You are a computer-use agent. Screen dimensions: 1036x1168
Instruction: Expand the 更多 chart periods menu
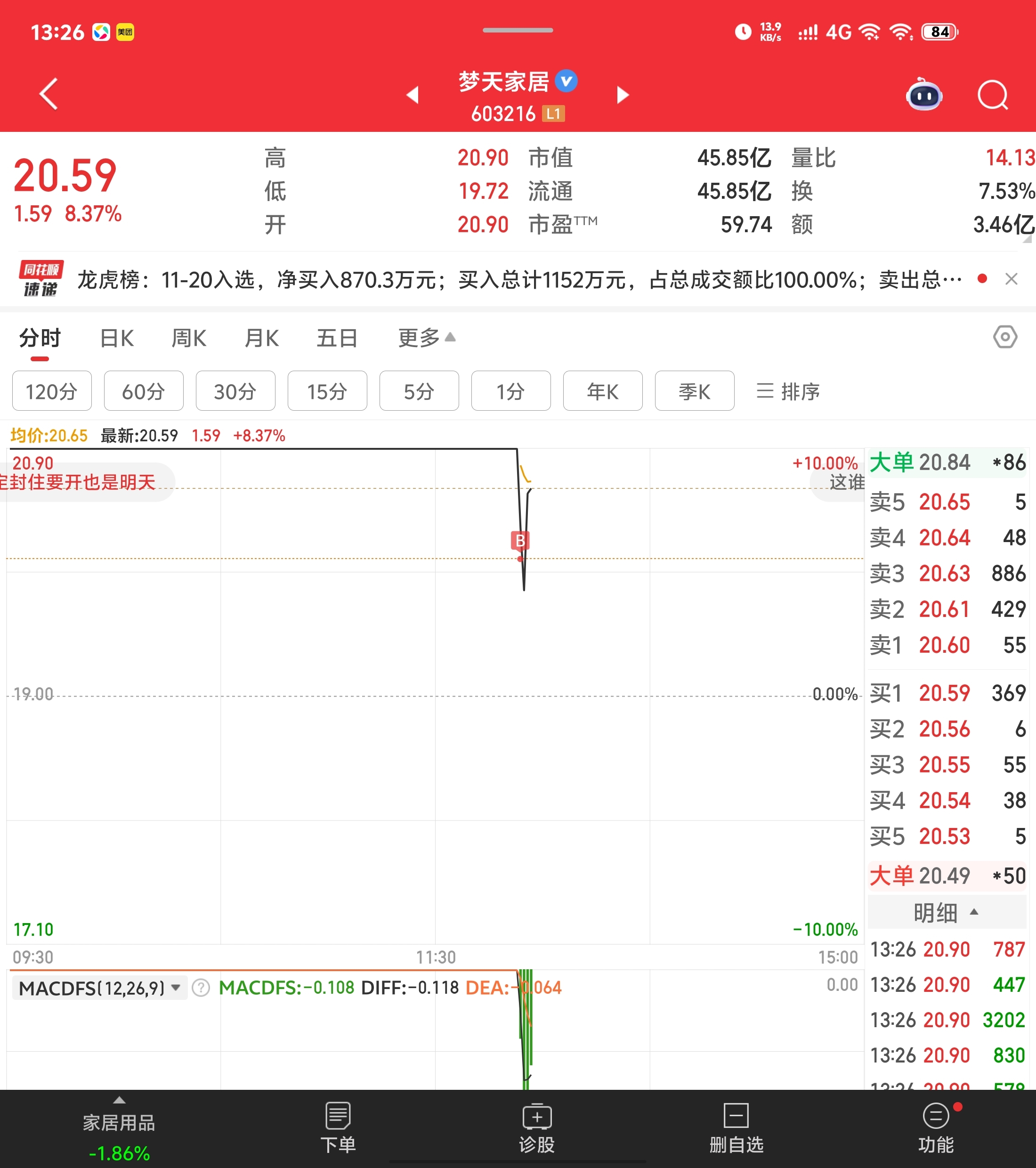[426, 338]
